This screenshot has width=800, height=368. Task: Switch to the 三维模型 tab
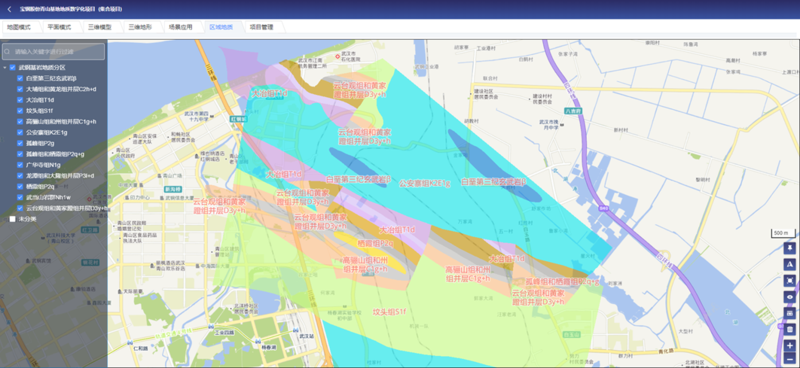coord(99,27)
